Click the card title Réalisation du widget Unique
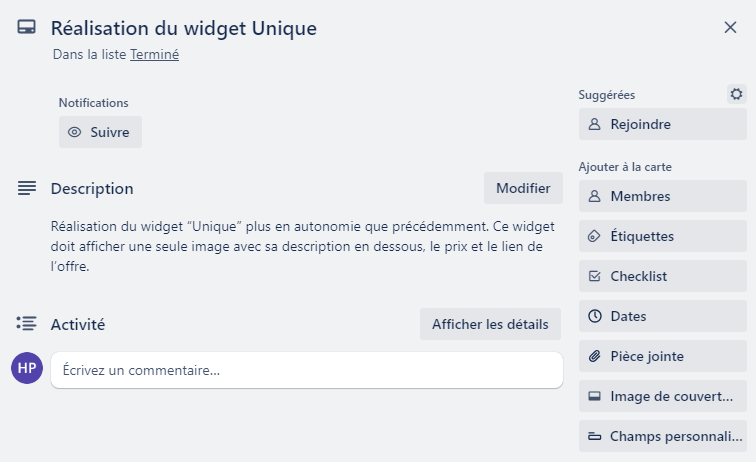756x462 pixels. [184, 28]
